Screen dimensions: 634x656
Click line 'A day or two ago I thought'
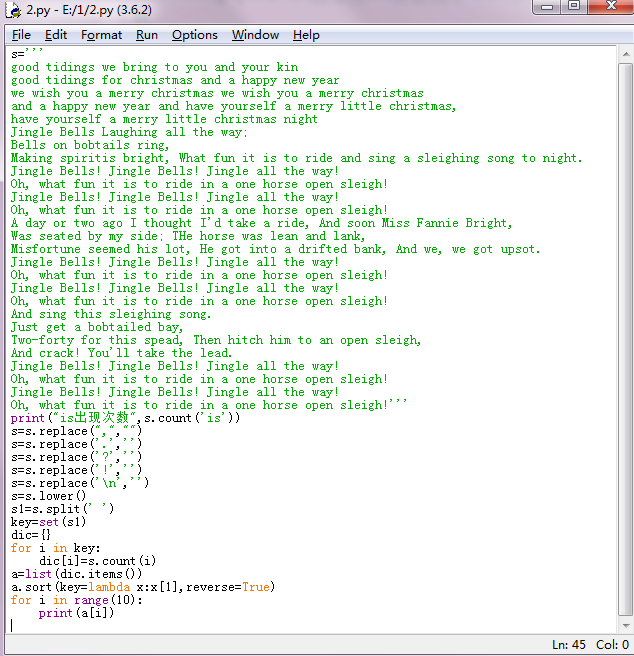[x=261, y=223]
